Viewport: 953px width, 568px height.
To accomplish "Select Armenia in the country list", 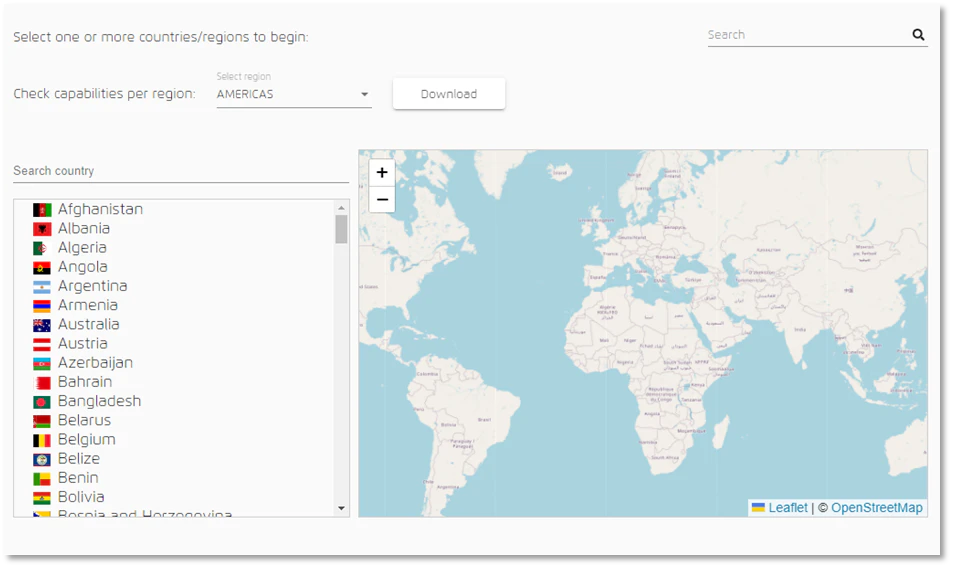I will [88, 306].
